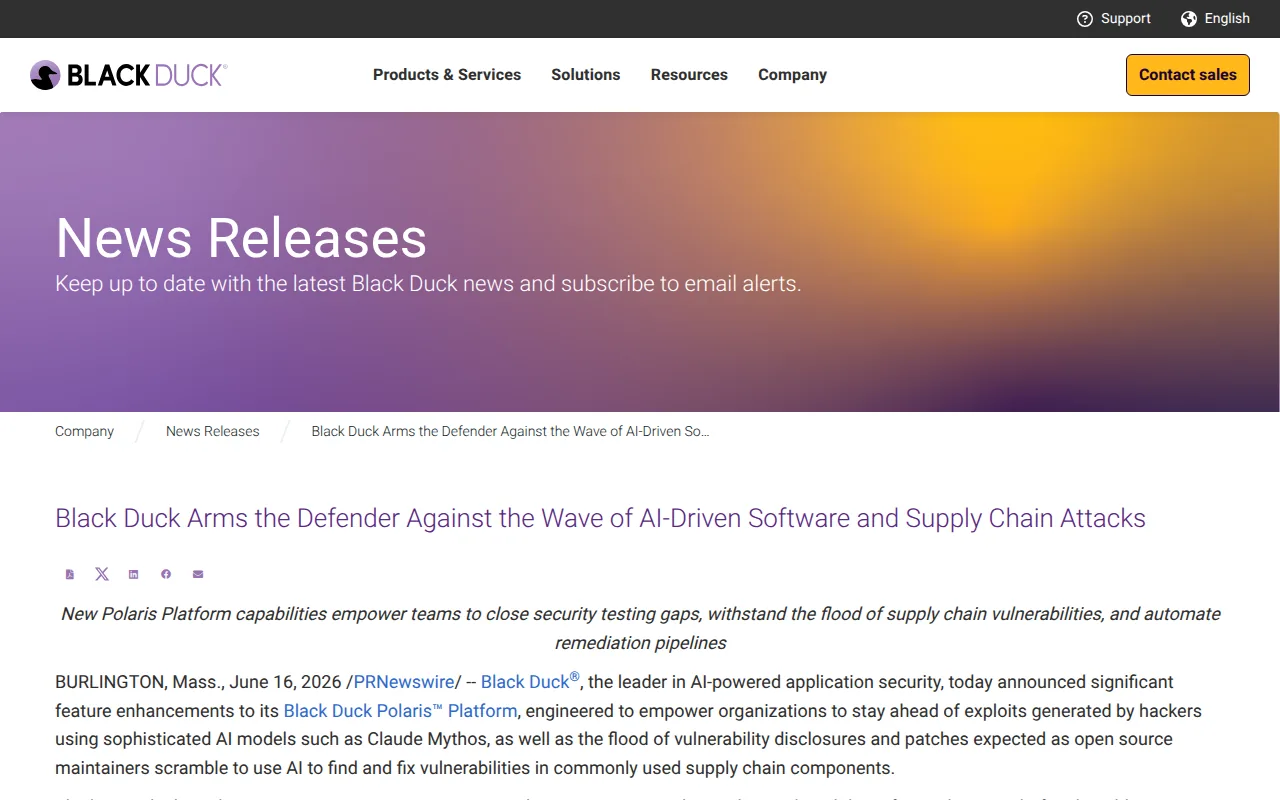
Task: Click the truncated article title breadcrumb
Action: [x=510, y=431]
